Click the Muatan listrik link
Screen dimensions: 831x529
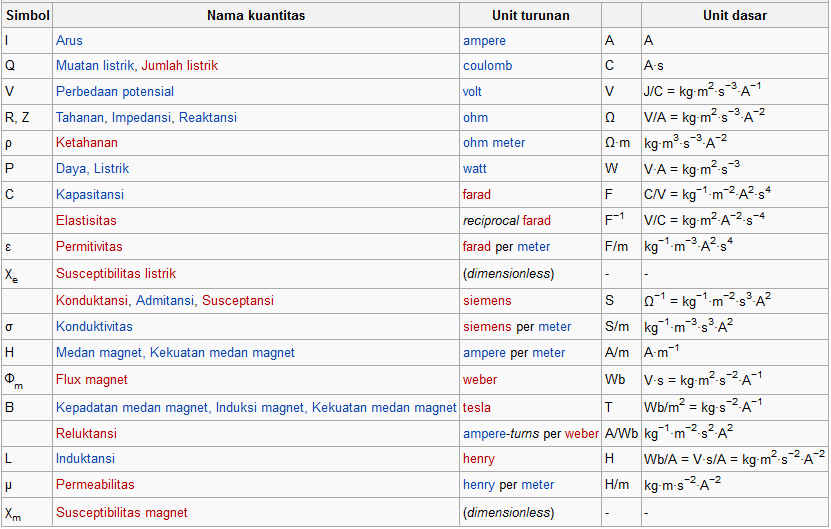coord(95,66)
